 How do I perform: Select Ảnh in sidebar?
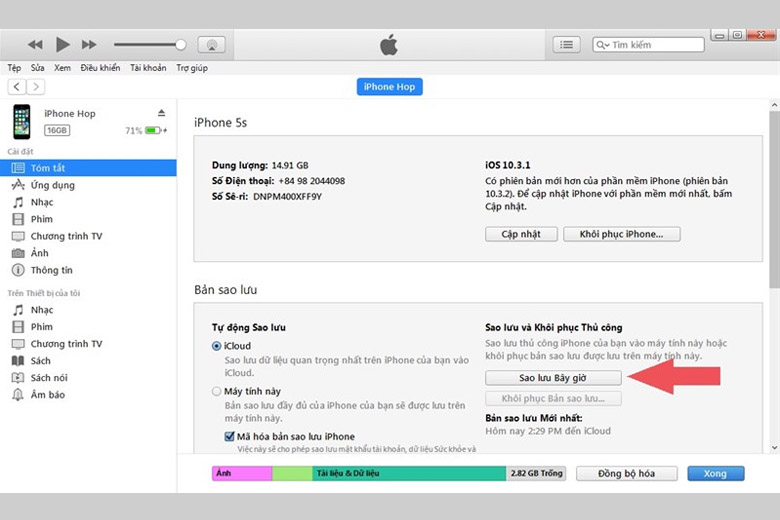click(x=88, y=253)
